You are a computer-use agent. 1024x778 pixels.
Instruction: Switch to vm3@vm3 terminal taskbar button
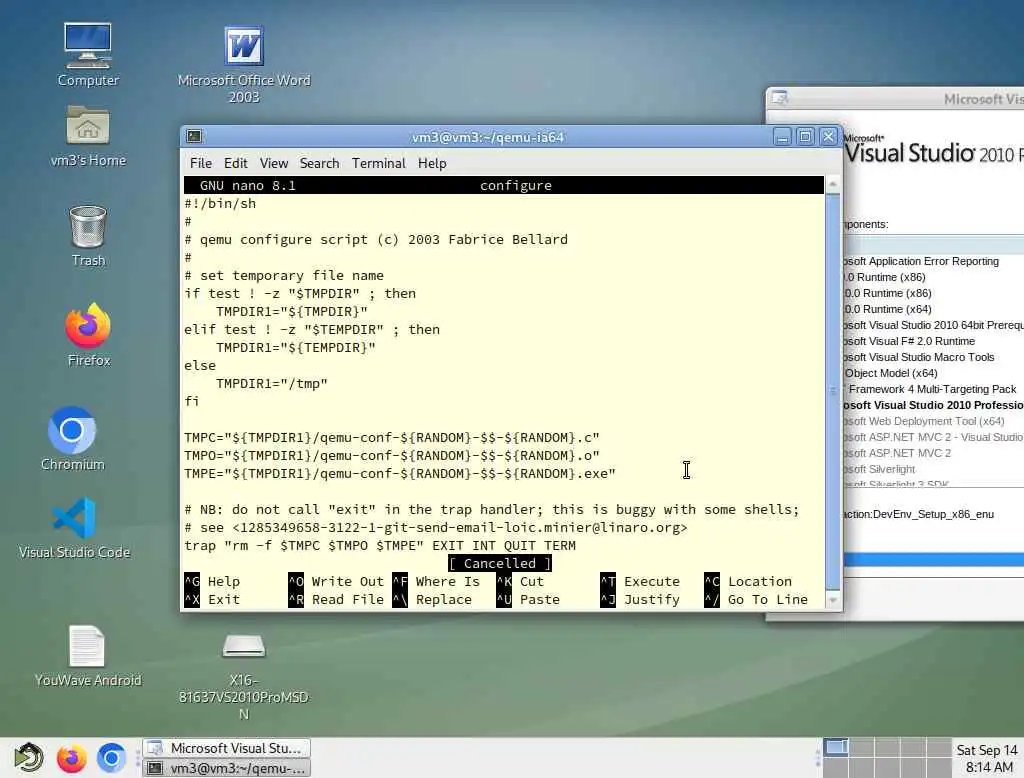(x=227, y=768)
